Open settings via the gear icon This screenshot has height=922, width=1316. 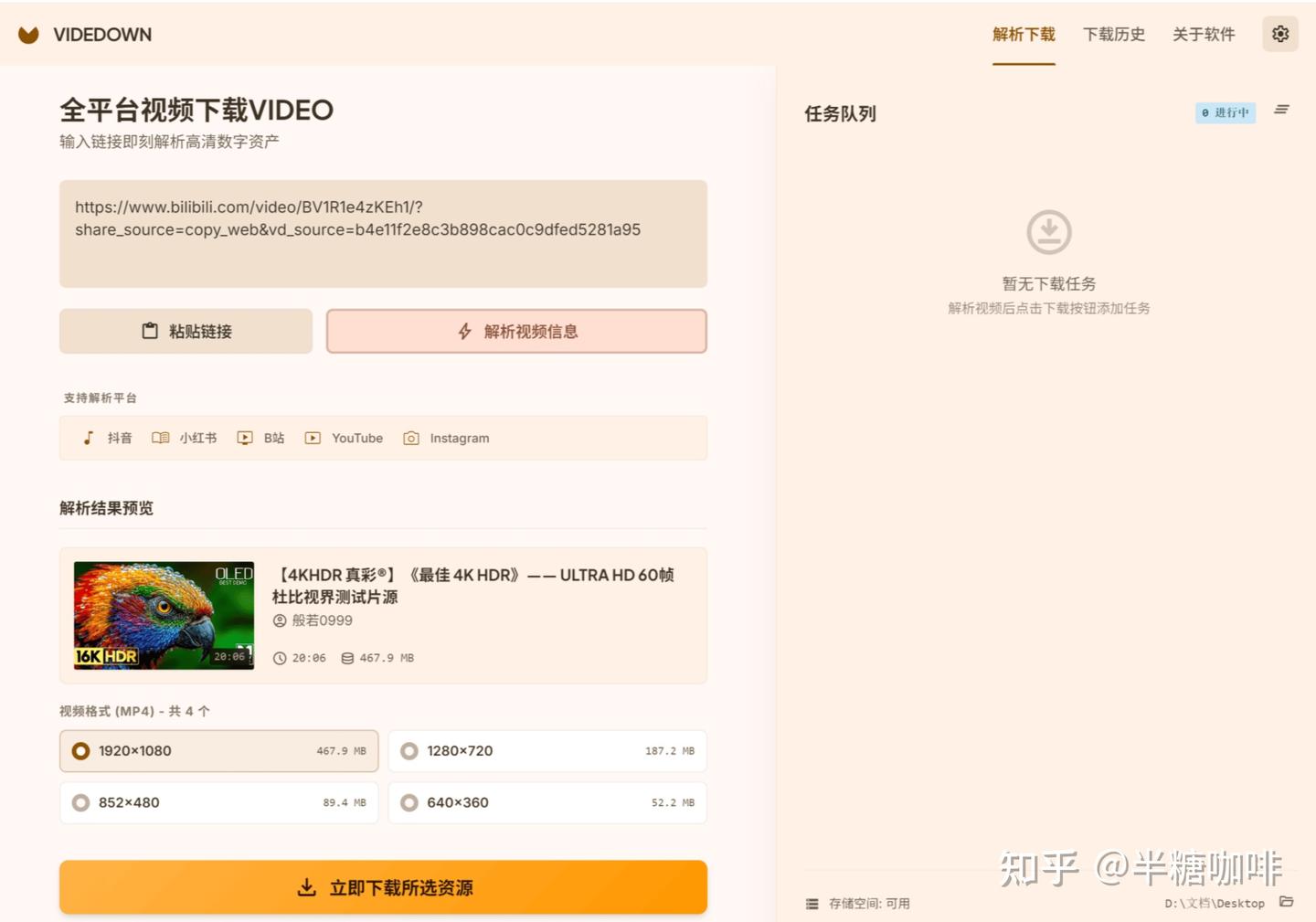1279,34
